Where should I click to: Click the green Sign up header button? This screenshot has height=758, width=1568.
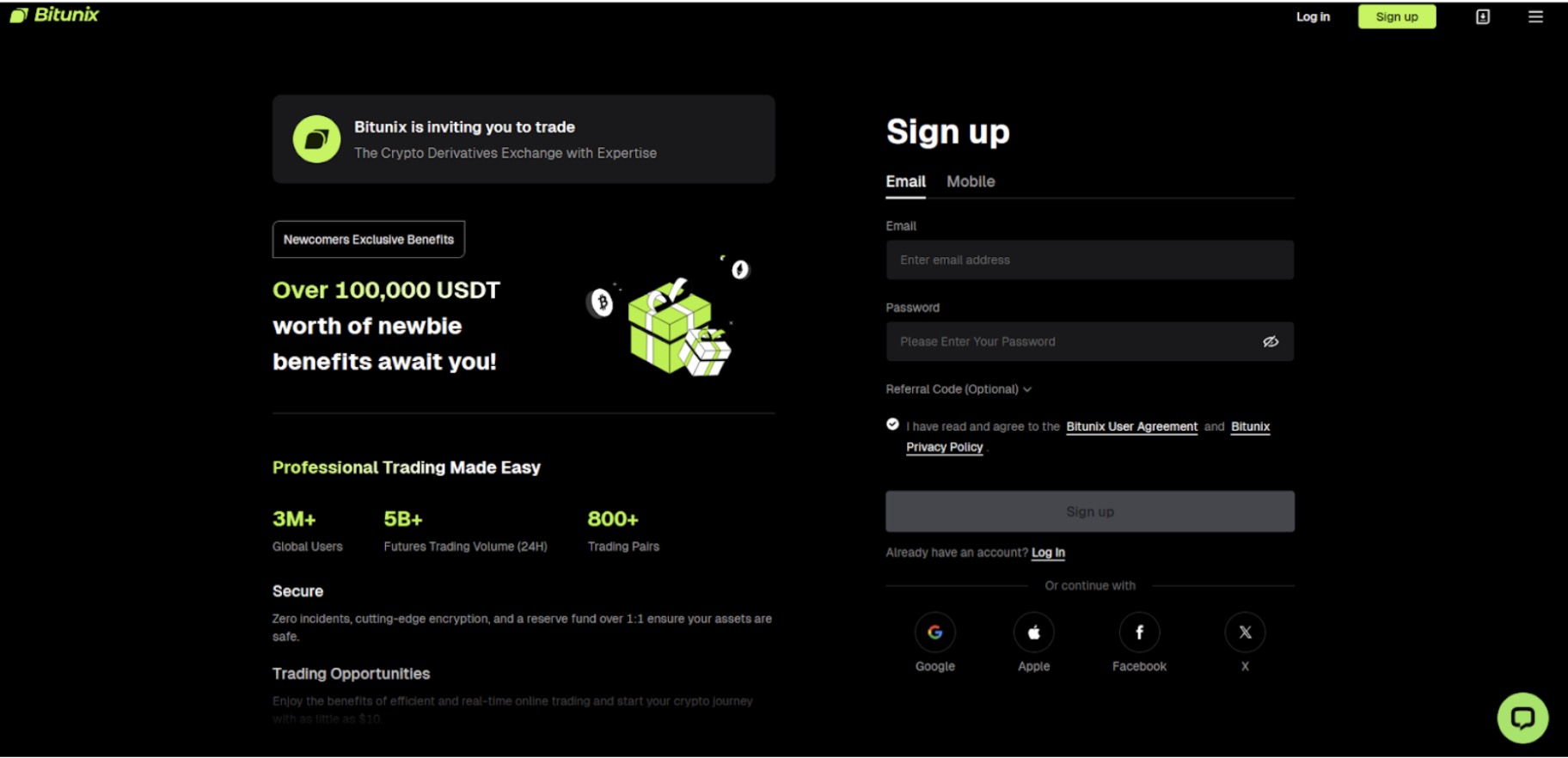(x=1397, y=16)
